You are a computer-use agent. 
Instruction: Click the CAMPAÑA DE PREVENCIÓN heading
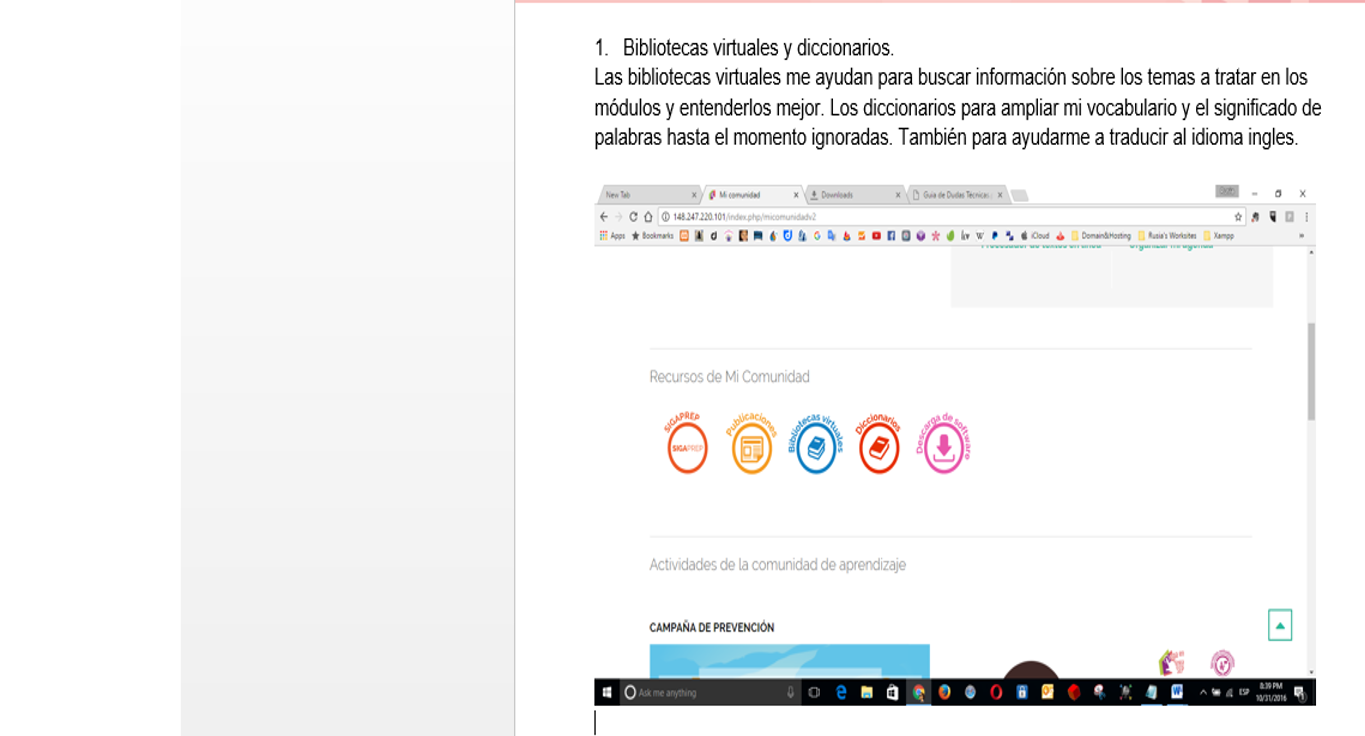click(712, 628)
